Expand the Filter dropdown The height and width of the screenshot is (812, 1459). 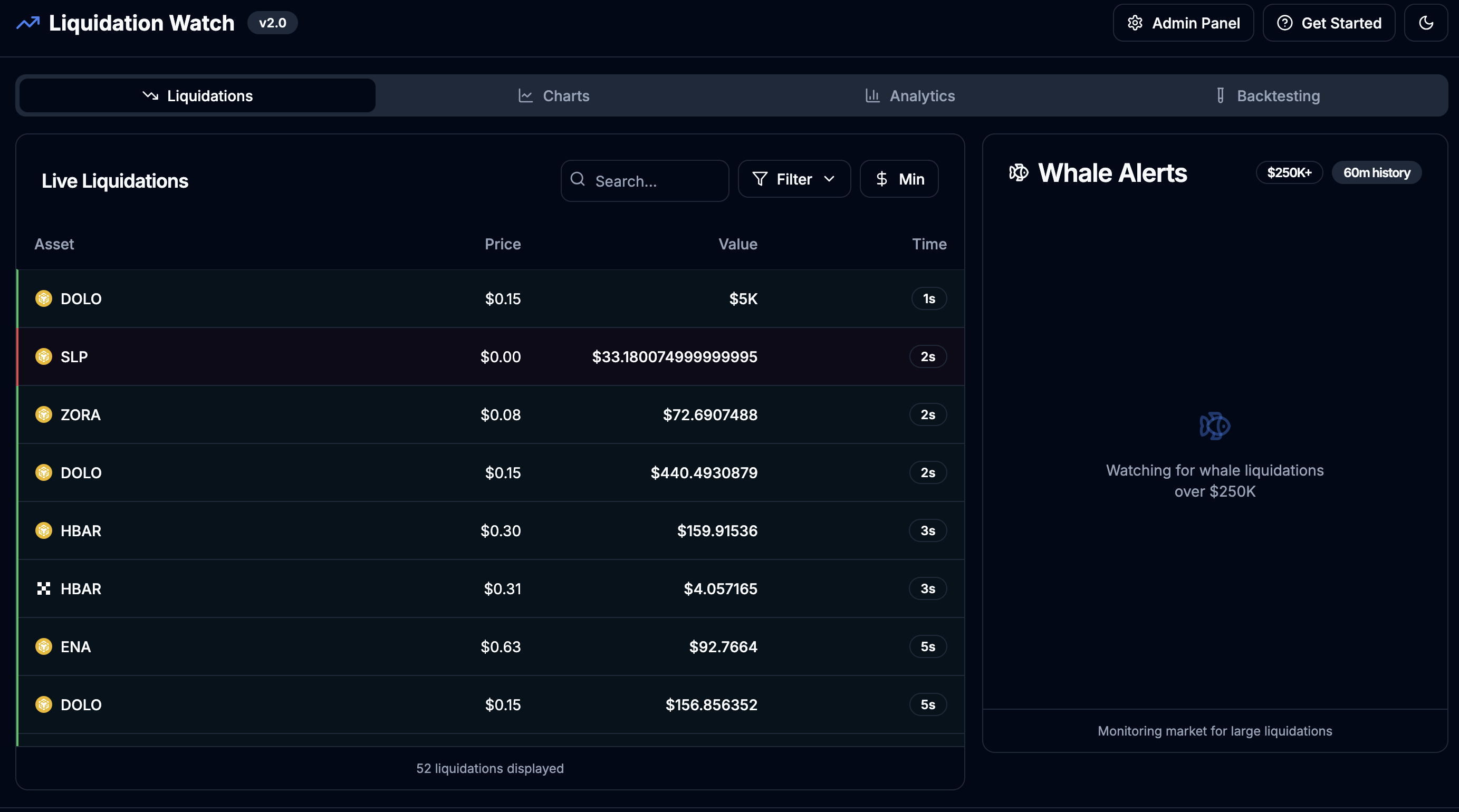pyautogui.click(x=793, y=179)
